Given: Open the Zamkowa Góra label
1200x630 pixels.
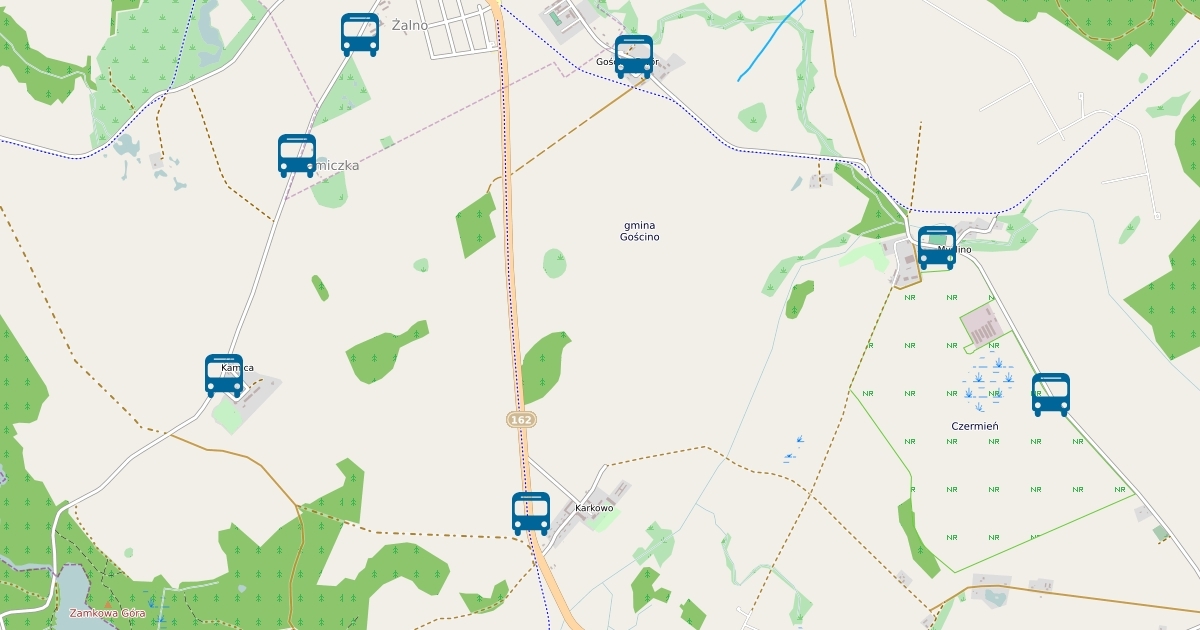Looking at the screenshot, I should point(107,613).
